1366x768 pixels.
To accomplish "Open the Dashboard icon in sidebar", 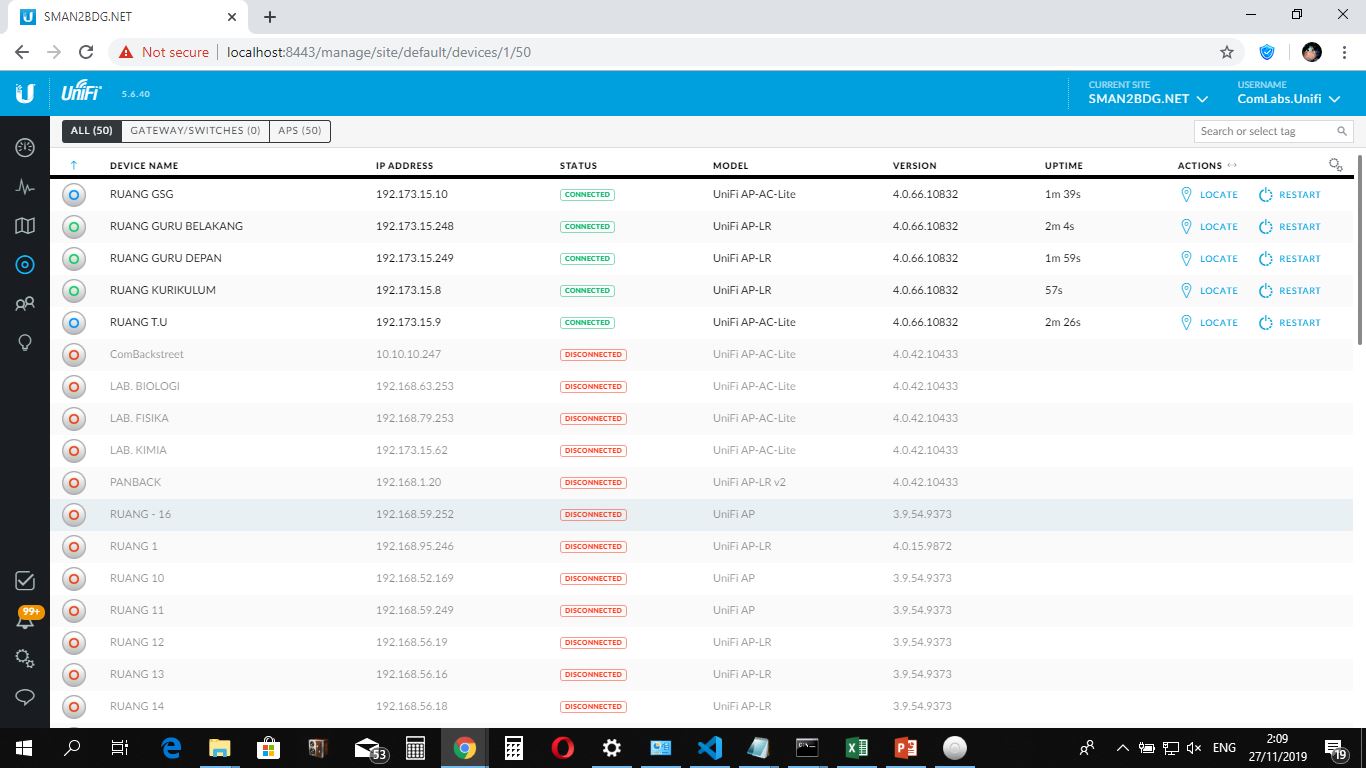I will point(25,148).
